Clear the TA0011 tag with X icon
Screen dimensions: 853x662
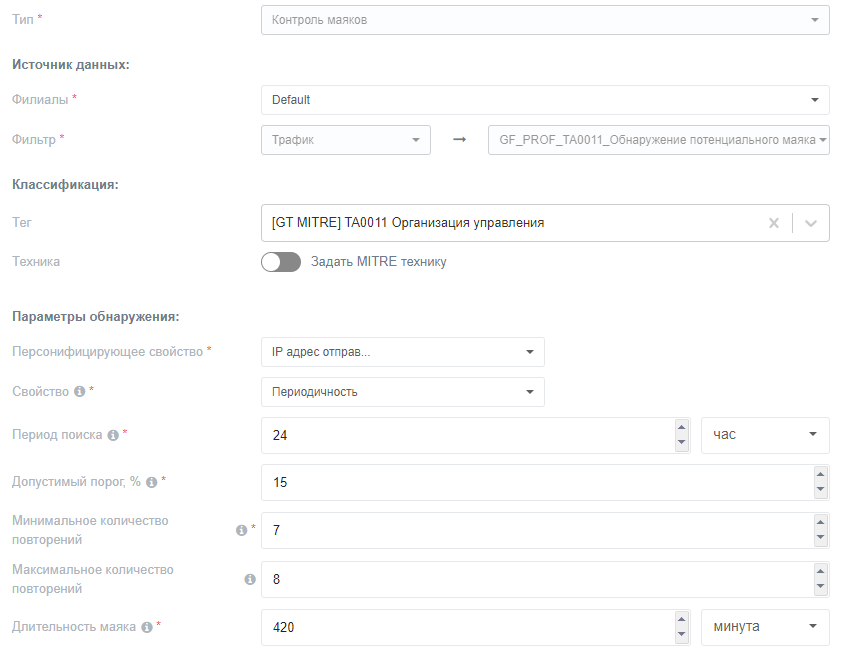pos(773,223)
